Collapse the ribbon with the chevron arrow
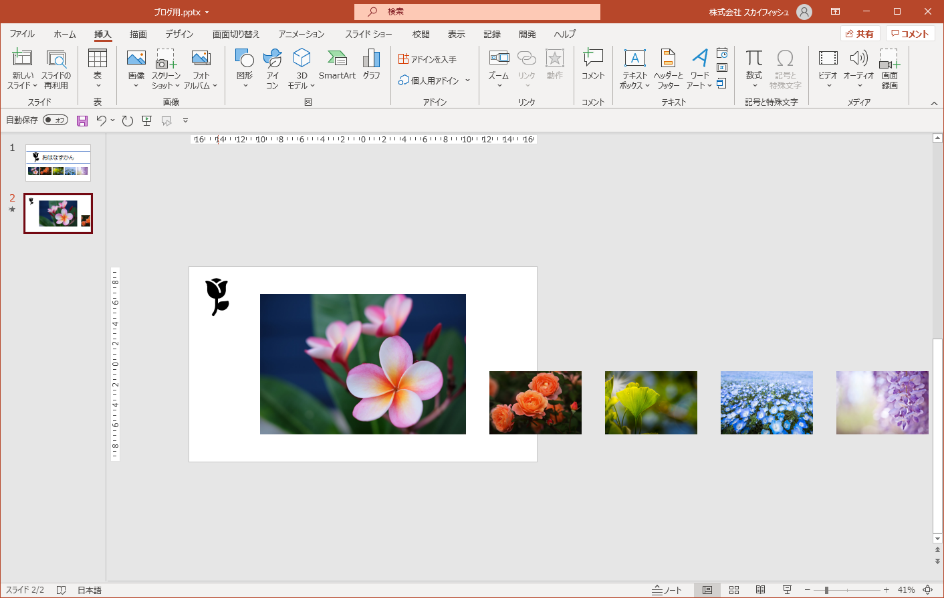 (933, 103)
